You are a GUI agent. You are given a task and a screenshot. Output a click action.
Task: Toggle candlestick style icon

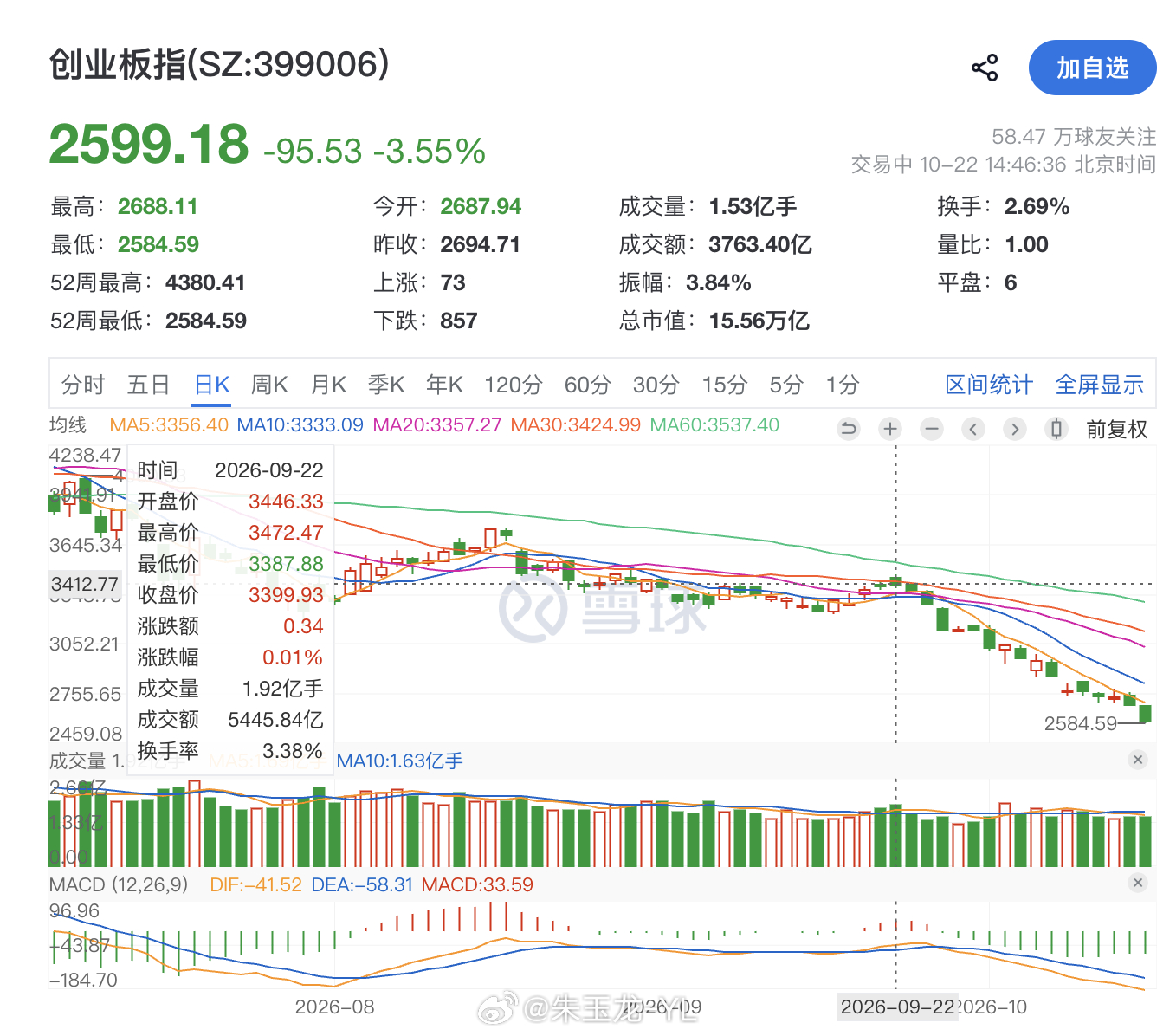pos(1056,428)
